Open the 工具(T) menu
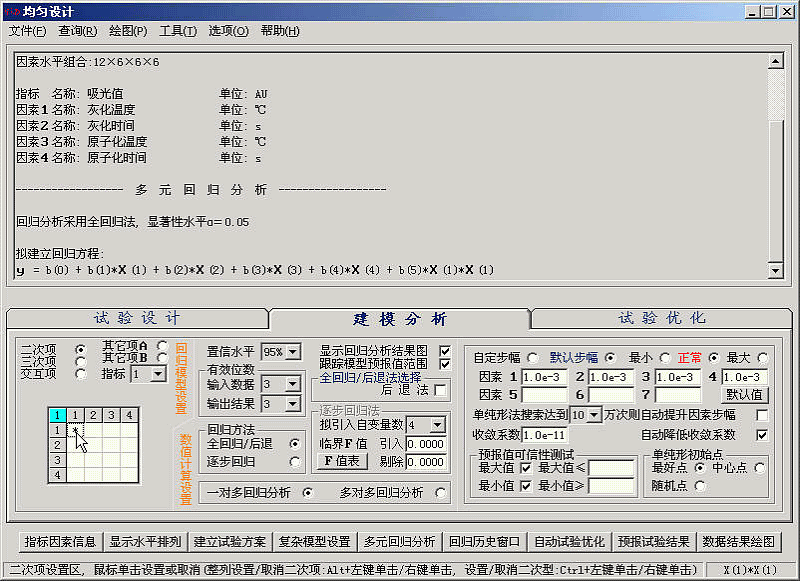The image size is (800, 581). coord(178,31)
